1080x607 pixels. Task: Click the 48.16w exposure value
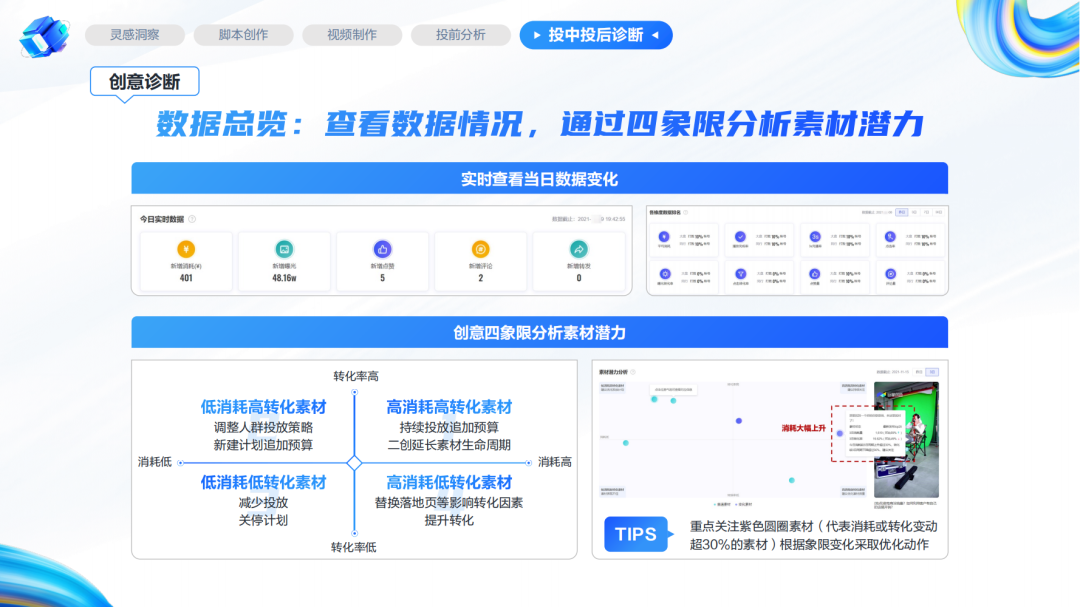[284, 278]
